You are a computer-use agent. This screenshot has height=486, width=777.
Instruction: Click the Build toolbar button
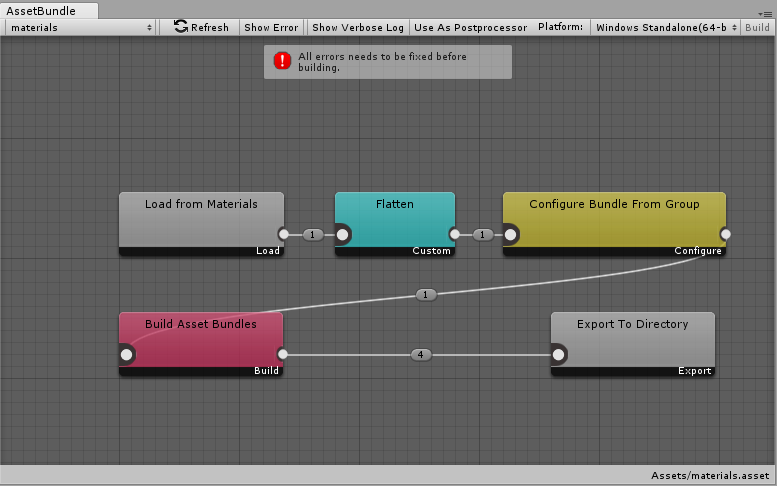click(757, 27)
